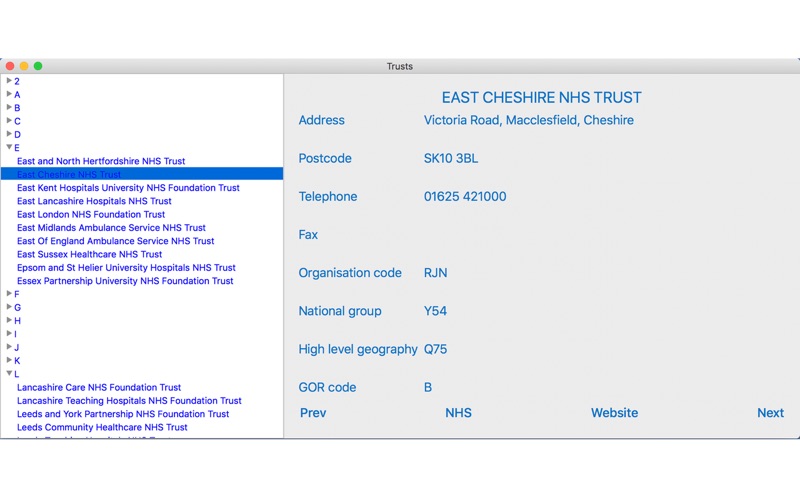The width and height of the screenshot is (800, 500).
Task: Click the national group value Y54
Action: [x=435, y=311]
